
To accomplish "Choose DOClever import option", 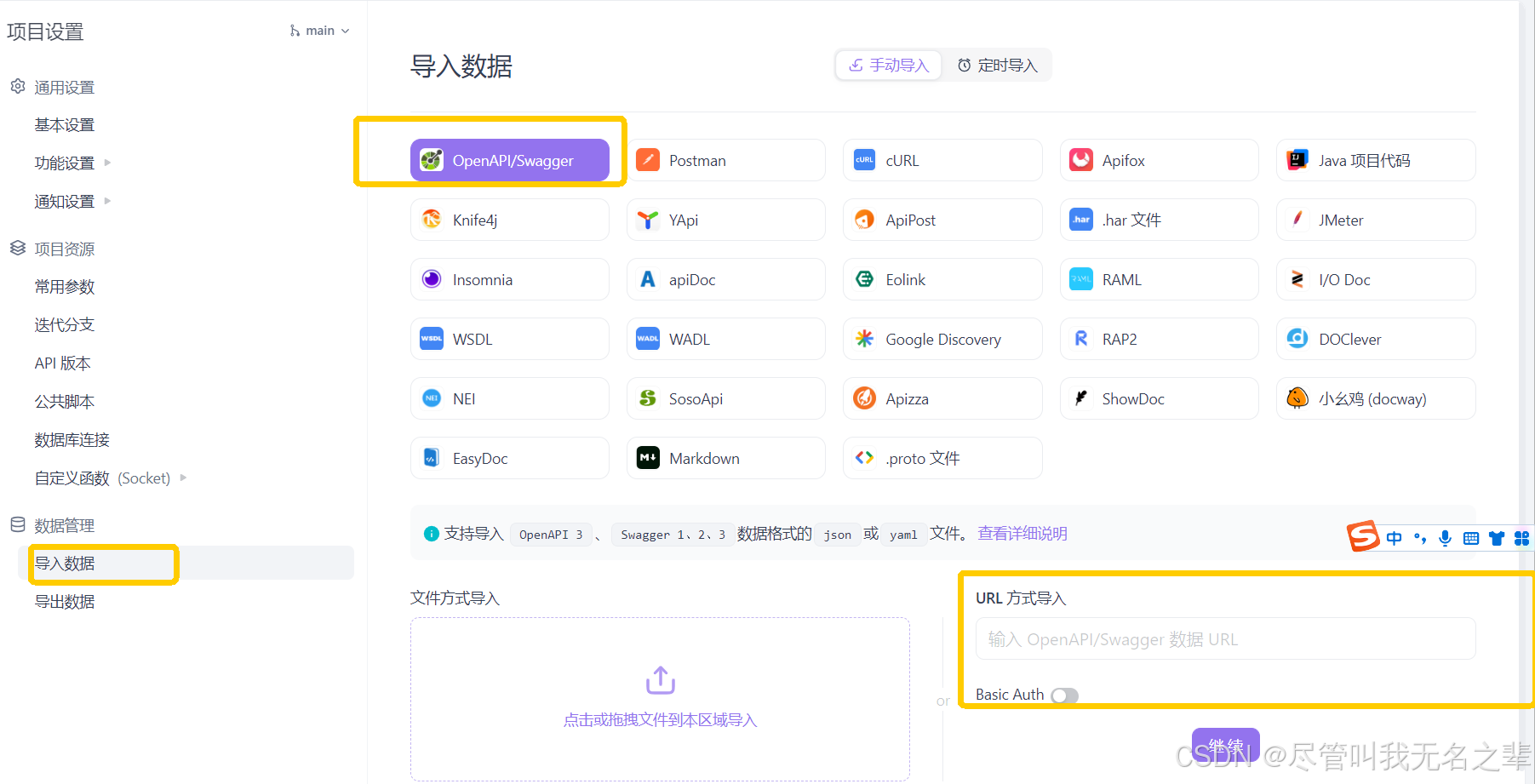I will [1376, 339].
